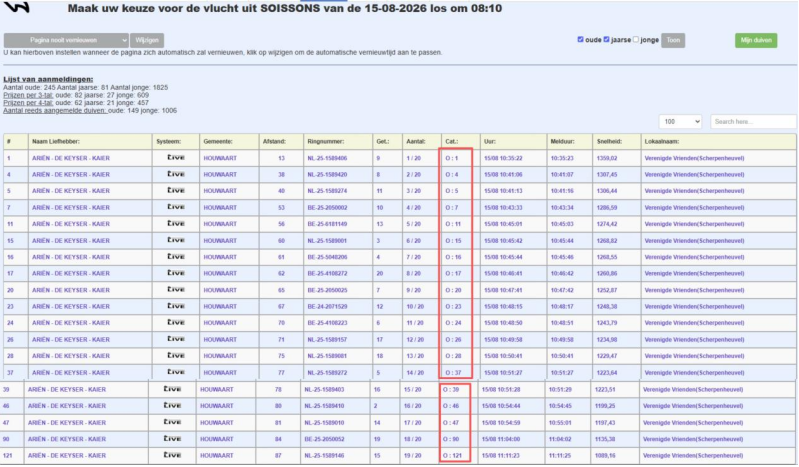This screenshot has width=799, height=467.
Task: Click the Live icon in the row ranked 5
Action: tap(176, 190)
